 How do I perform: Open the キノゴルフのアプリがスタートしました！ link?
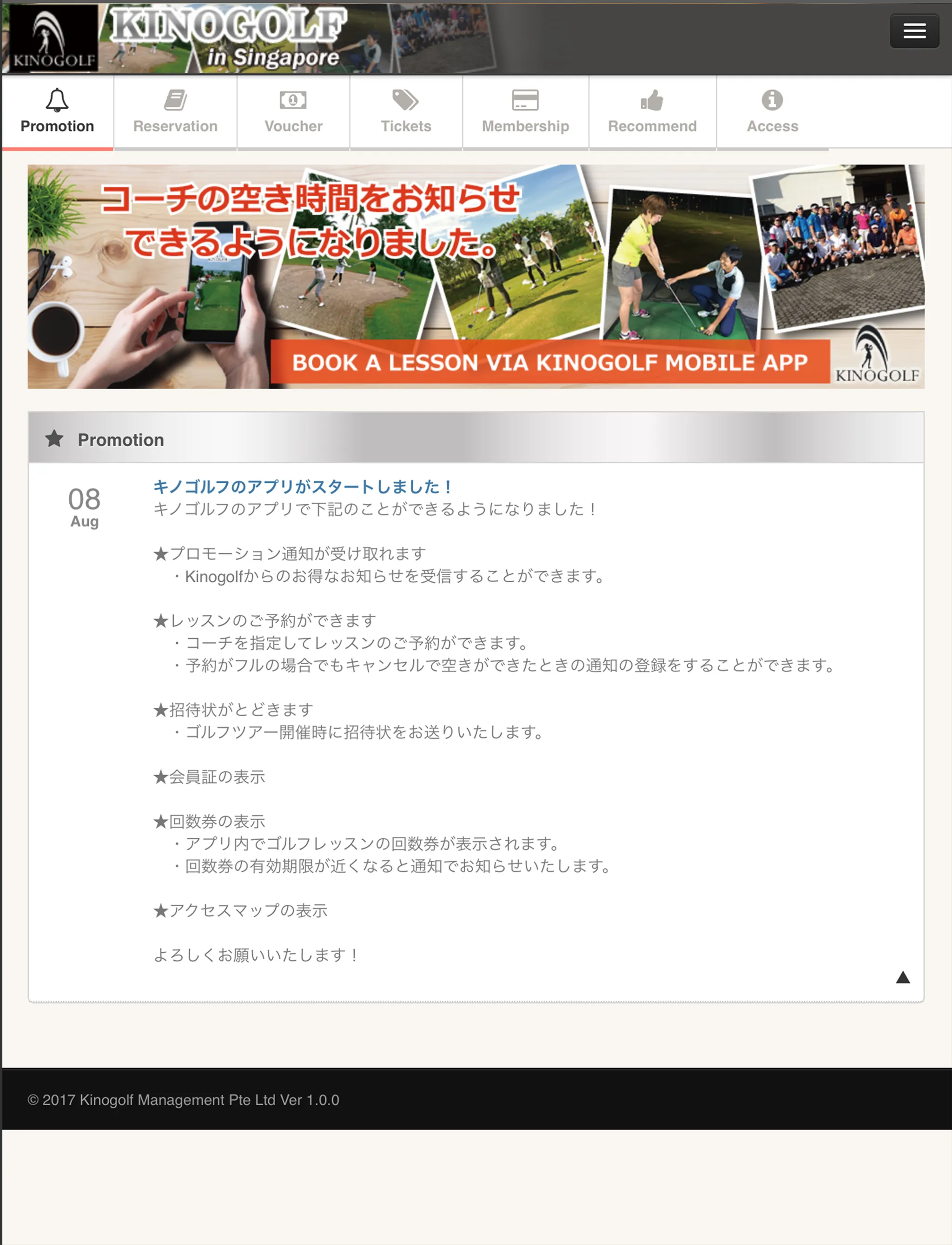(303, 486)
